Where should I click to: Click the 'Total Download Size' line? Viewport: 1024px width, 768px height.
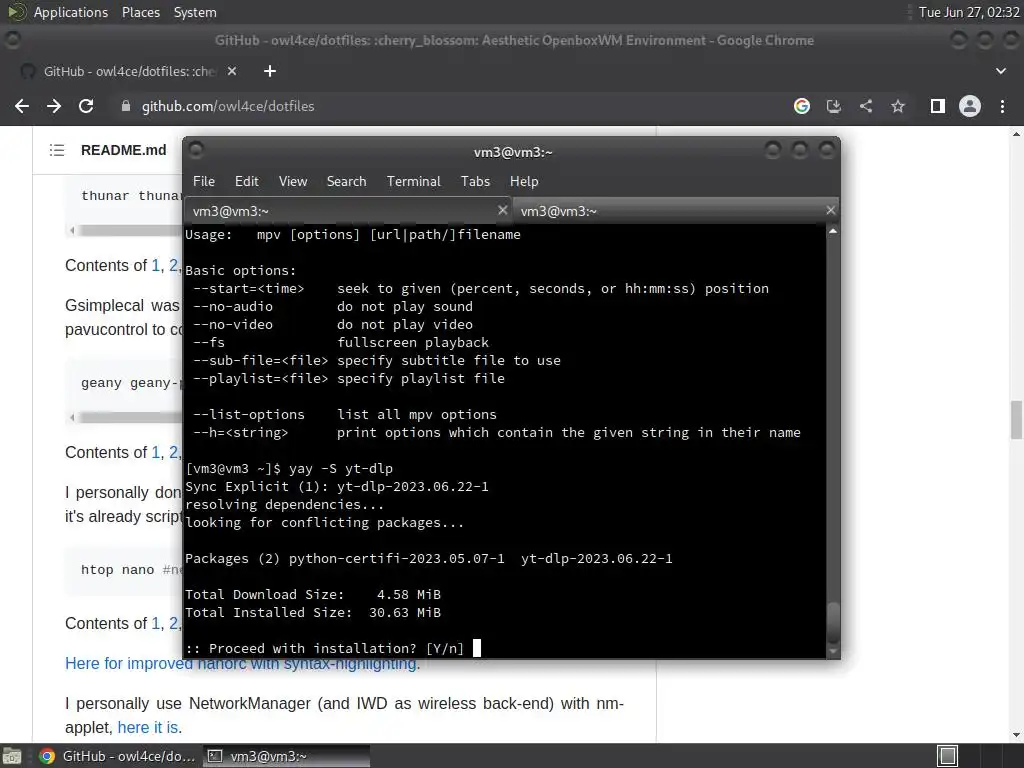(313, 594)
